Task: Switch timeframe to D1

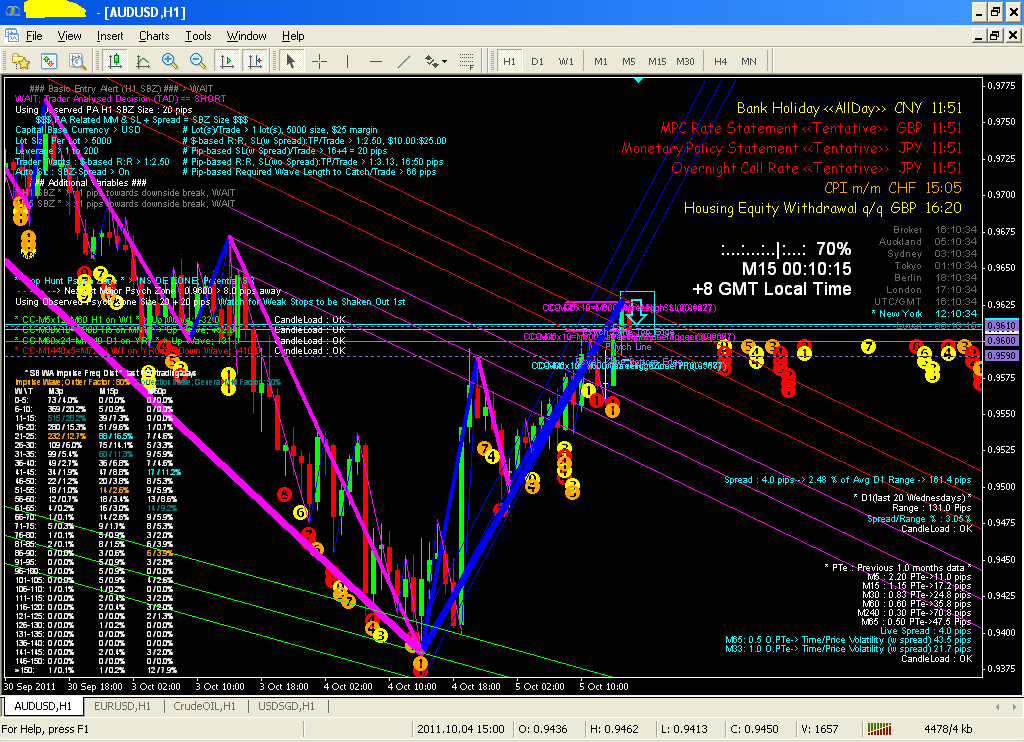Action: click(537, 61)
